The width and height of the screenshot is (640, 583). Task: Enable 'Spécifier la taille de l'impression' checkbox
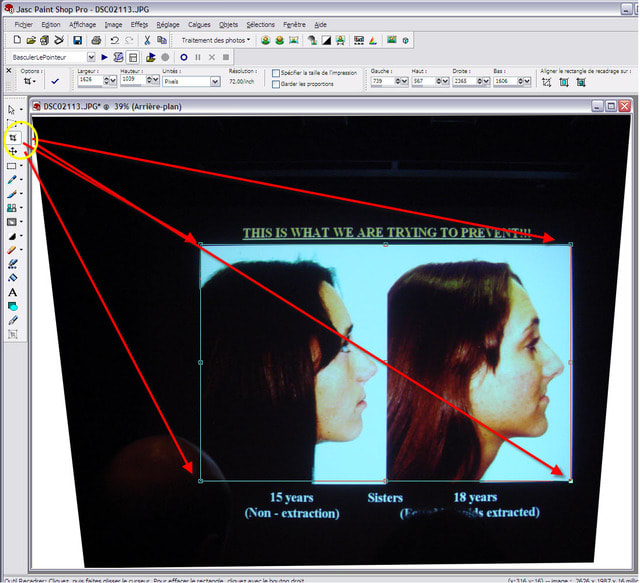coord(276,73)
